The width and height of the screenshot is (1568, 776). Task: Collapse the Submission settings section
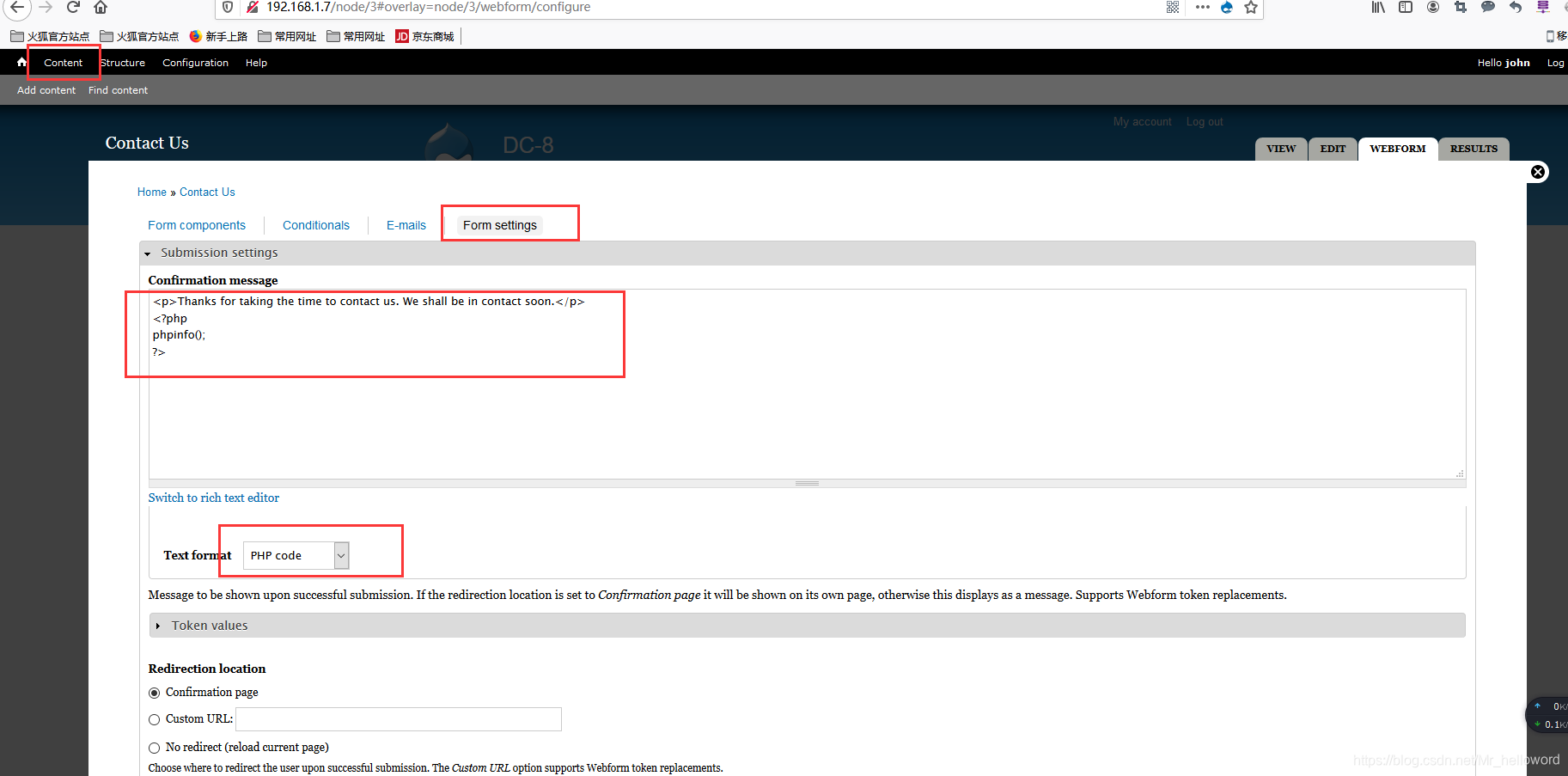218,253
